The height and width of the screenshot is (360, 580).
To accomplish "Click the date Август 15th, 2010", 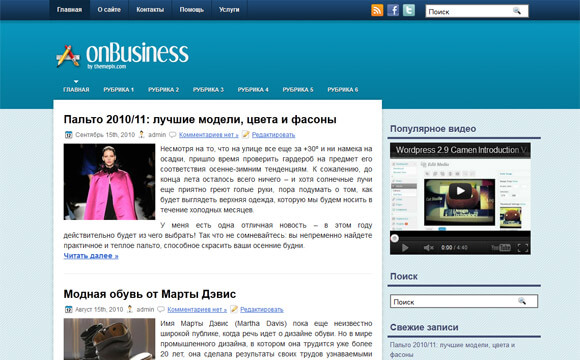I will pyautogui.click(x=99, y=309).
